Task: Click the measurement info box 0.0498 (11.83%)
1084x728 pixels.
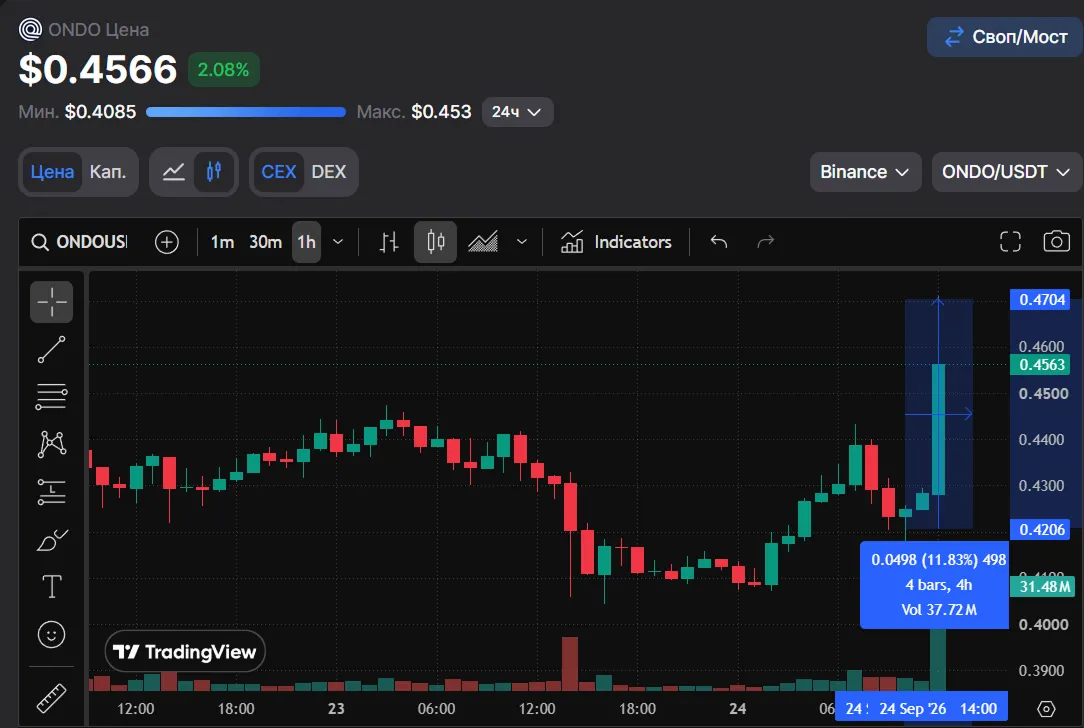Action: coord(935,585)
